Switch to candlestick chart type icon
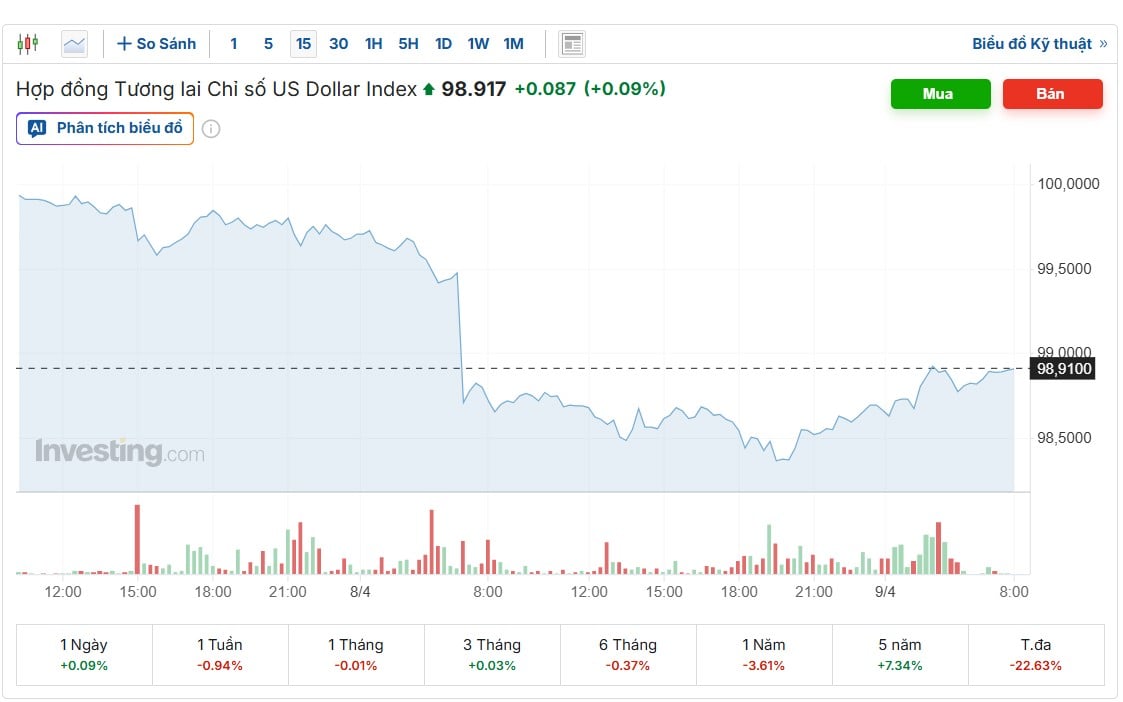The width and height of the screenshot is (1123, 702). [x=27, y=43]
